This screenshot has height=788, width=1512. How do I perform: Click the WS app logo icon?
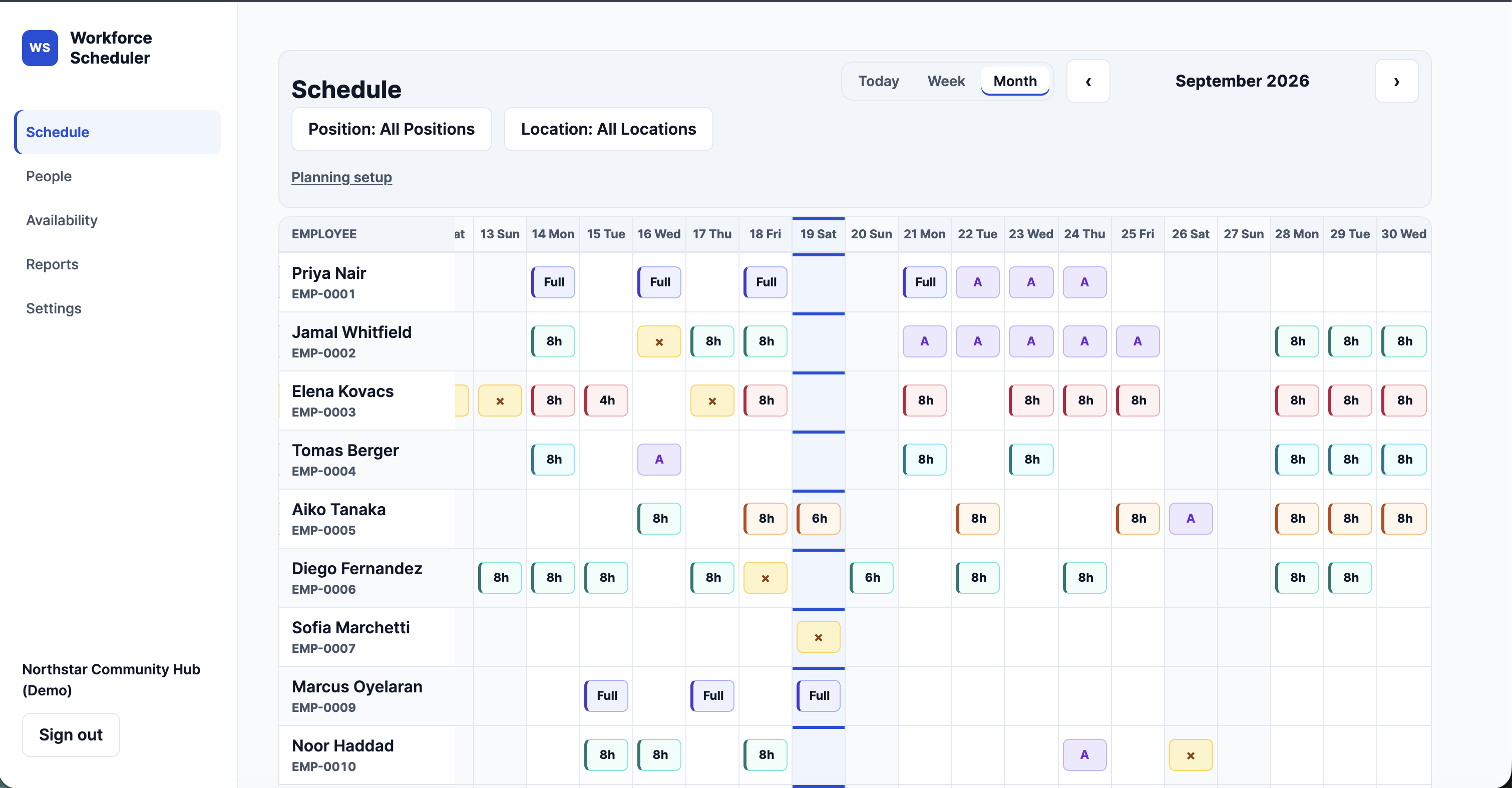[40, 48]
